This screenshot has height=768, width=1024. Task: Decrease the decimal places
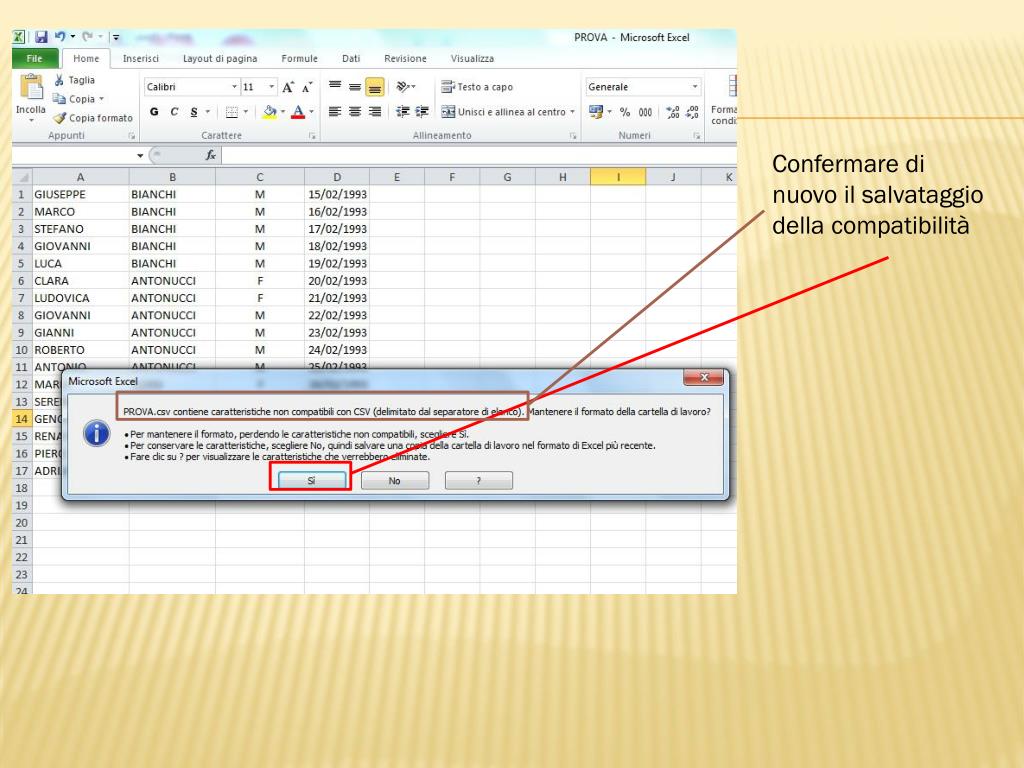point(693,112)
